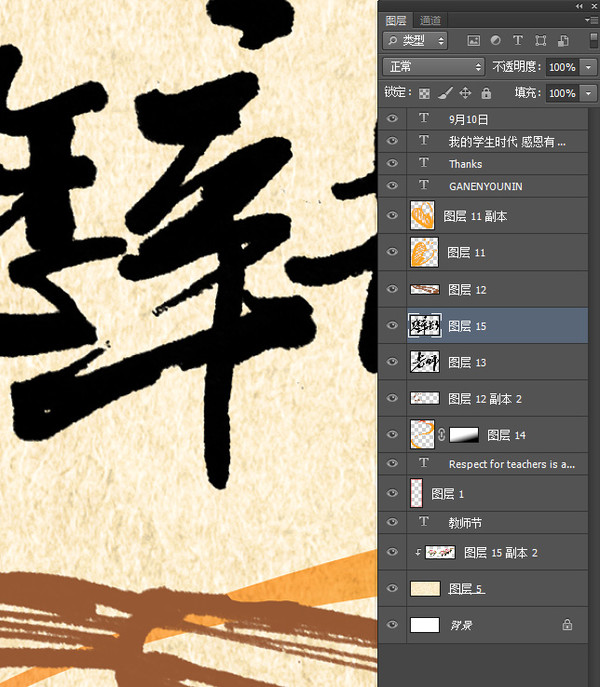The height and width of the screenshot is (687, 600).
Task: Hide the 9月10日 text layer
Action: pos(392,118)
